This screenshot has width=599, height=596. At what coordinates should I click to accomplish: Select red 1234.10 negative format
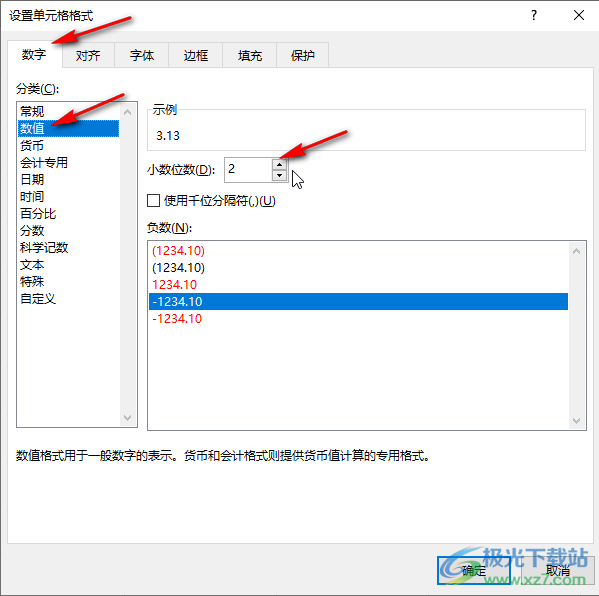pos(358,285)
